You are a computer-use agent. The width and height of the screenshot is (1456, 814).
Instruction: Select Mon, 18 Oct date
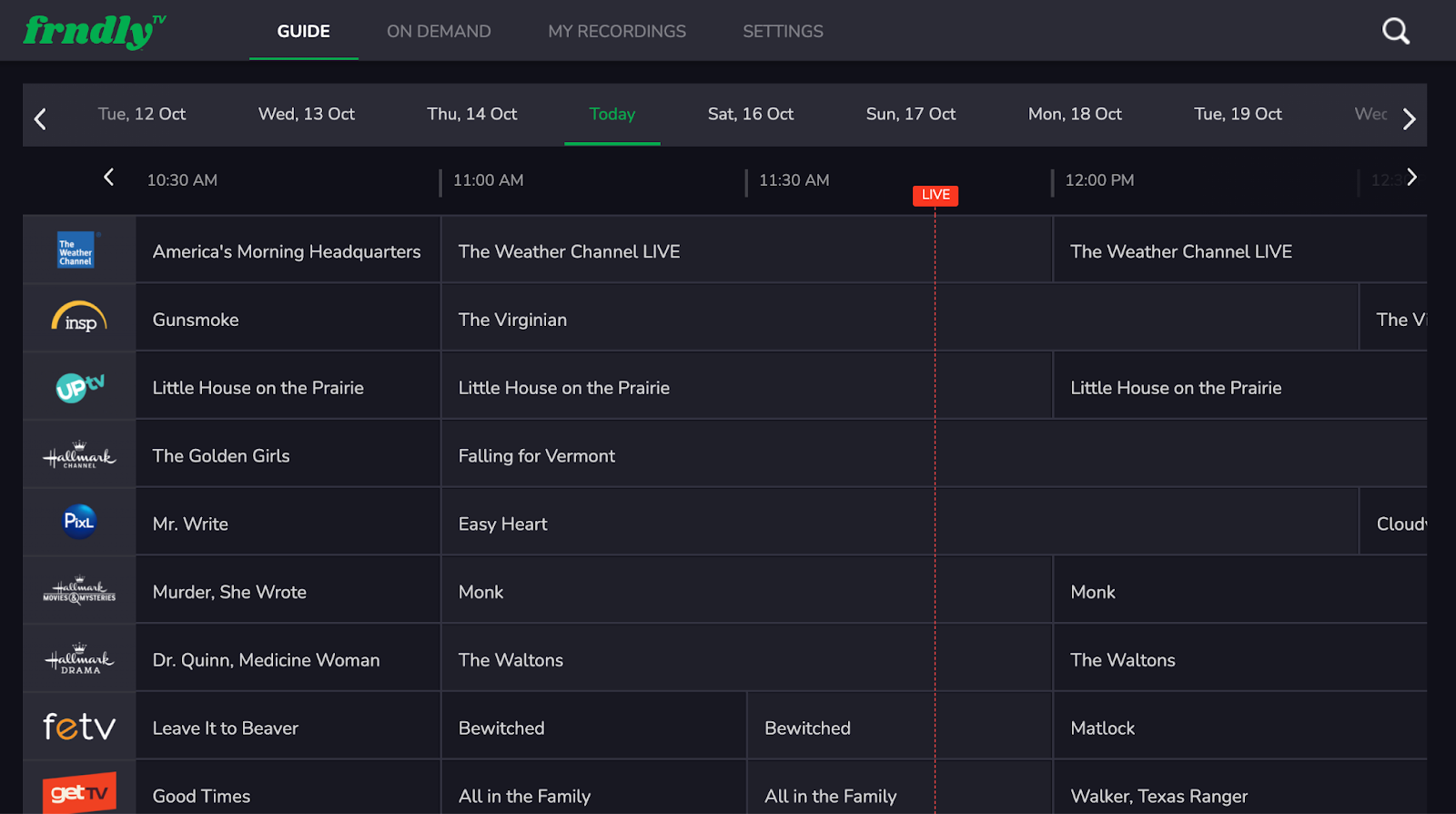(1075, 114)
